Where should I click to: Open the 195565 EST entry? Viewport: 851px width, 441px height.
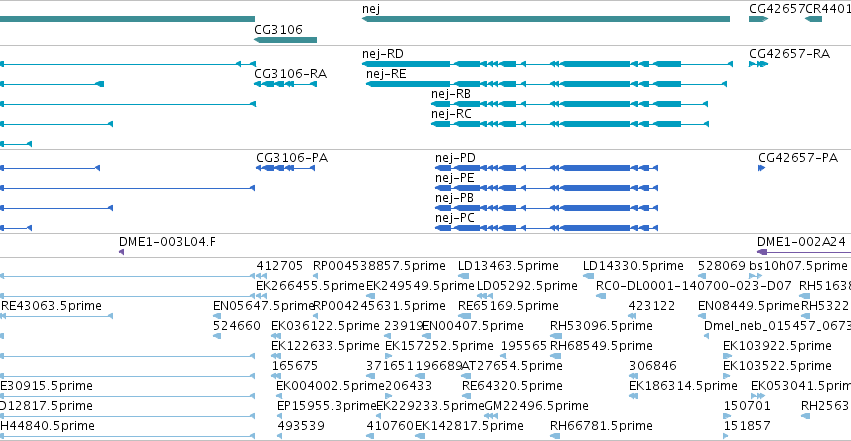tap(524, 346)
